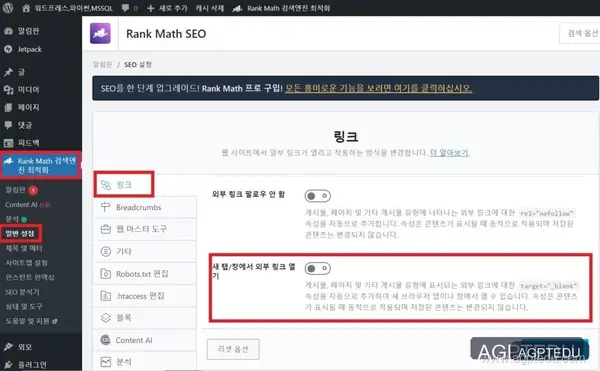
Task: Open the .htaccess 편집 tab
Action: click(x=145, y=296)
